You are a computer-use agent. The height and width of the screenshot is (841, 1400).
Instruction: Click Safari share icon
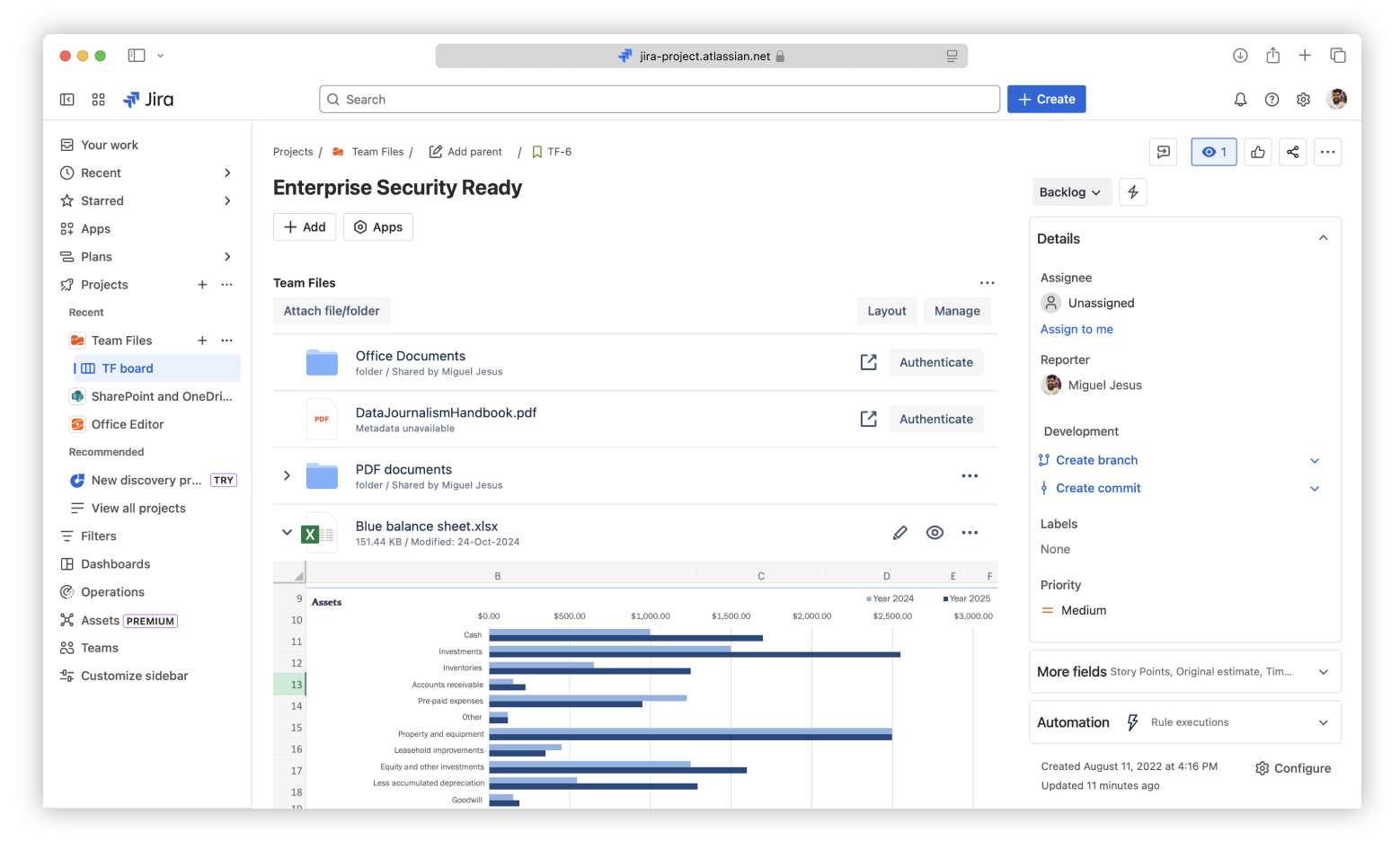click(x=1272, y=56)
